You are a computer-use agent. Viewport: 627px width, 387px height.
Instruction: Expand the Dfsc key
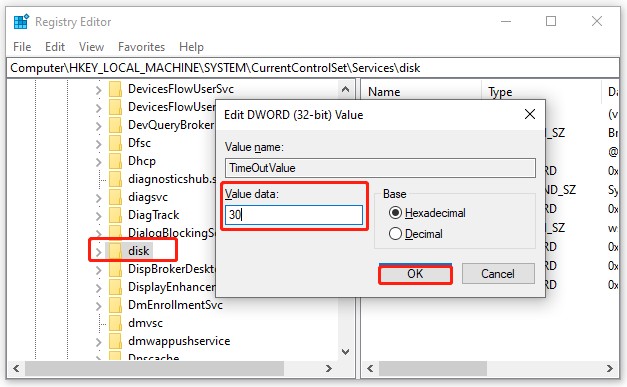pos(98,144)
